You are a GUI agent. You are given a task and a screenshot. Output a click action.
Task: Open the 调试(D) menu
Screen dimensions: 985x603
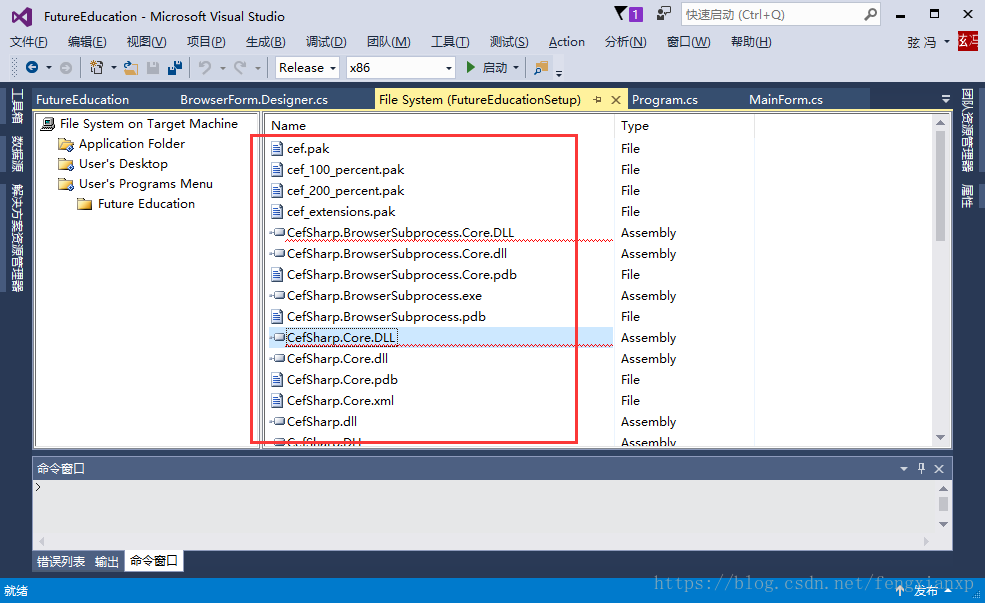[325, 42]
